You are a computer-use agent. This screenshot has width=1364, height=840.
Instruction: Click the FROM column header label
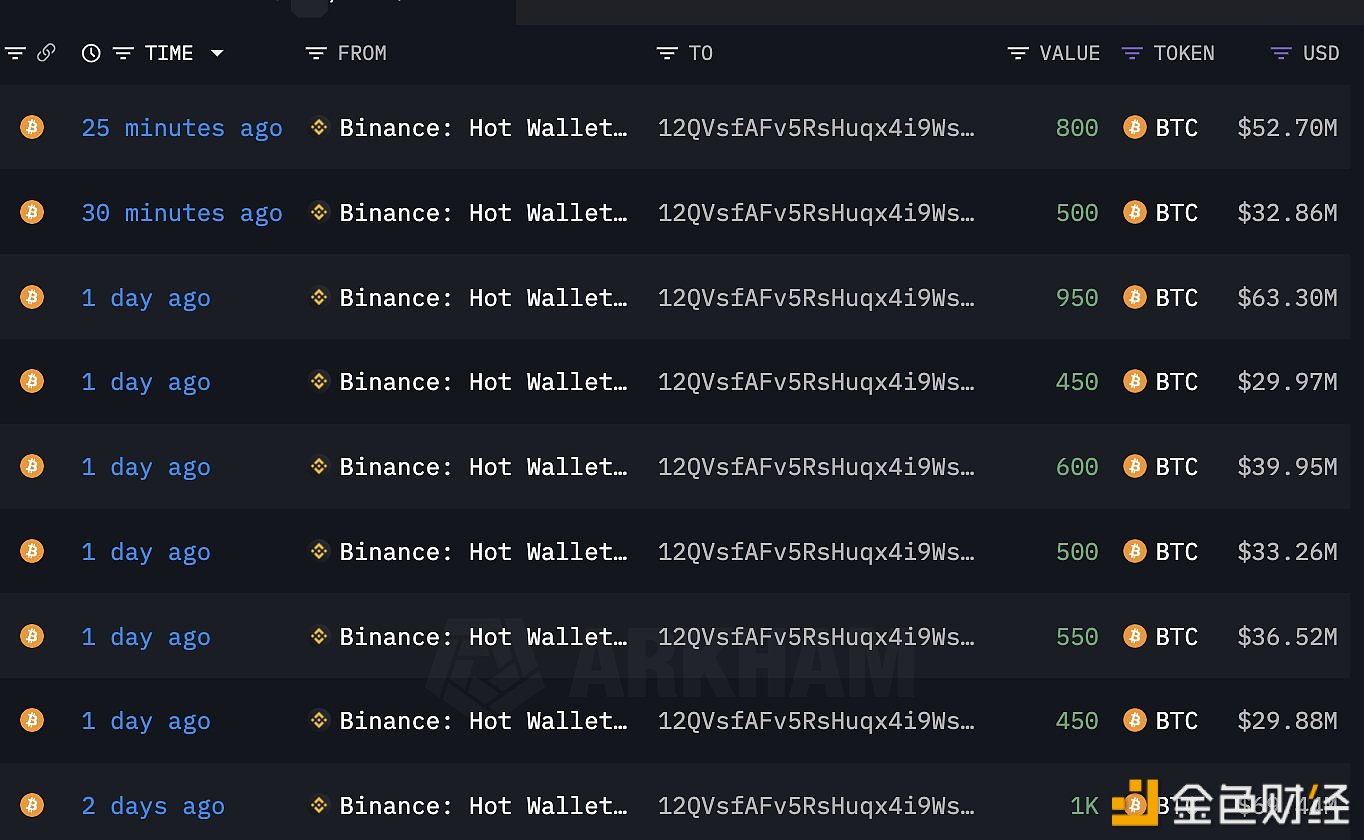pyautogui.click(x=362, y=53)
